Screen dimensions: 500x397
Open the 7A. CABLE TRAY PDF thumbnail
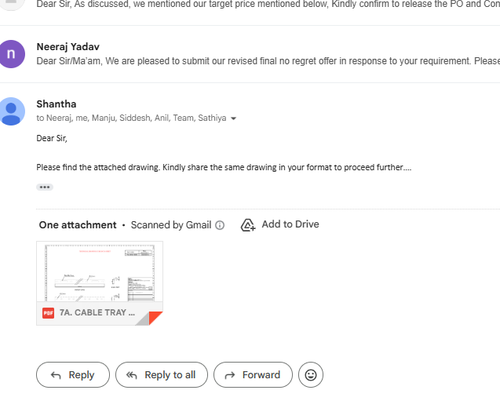click(x=99, y=283)
